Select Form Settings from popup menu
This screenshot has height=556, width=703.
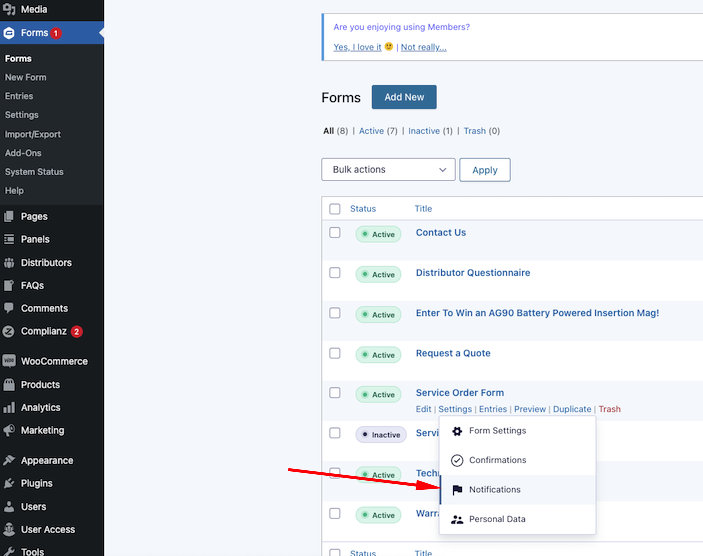pos(517,431)
